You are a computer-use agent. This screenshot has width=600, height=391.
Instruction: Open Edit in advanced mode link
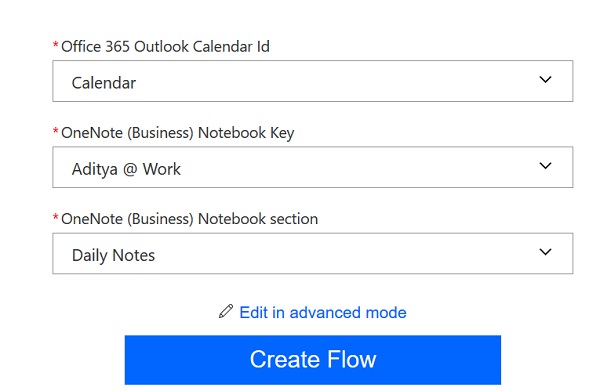(323, 313)
